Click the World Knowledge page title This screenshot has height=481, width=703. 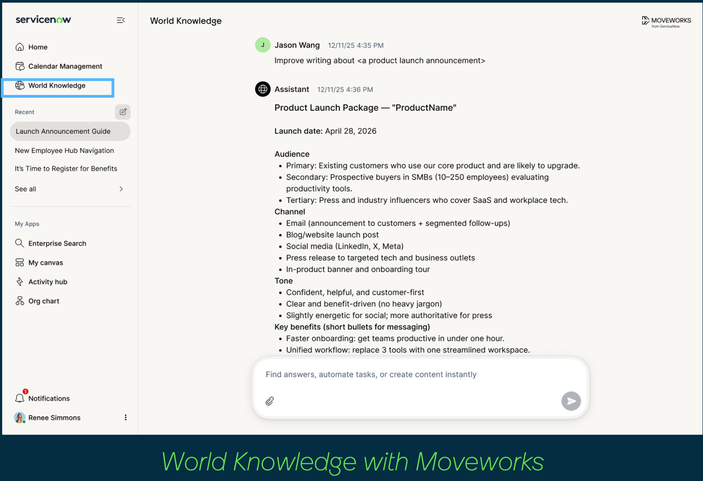click(x=186, y=21)
